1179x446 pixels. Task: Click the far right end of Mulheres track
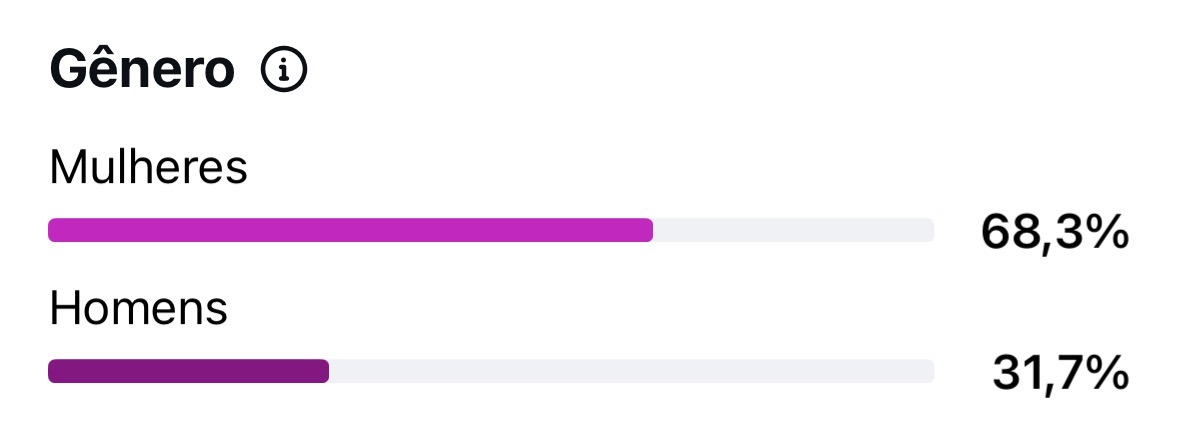click(929, 230)
